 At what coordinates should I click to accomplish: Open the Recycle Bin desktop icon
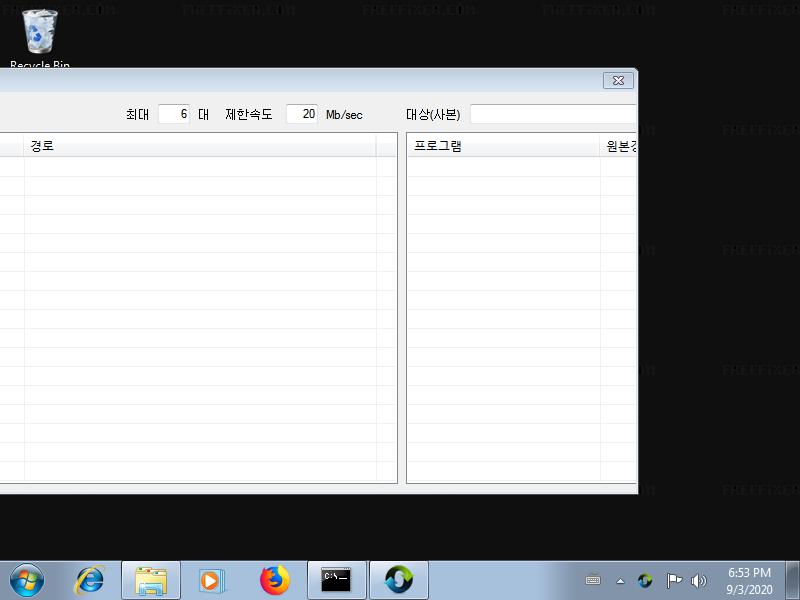coord(40,38)
